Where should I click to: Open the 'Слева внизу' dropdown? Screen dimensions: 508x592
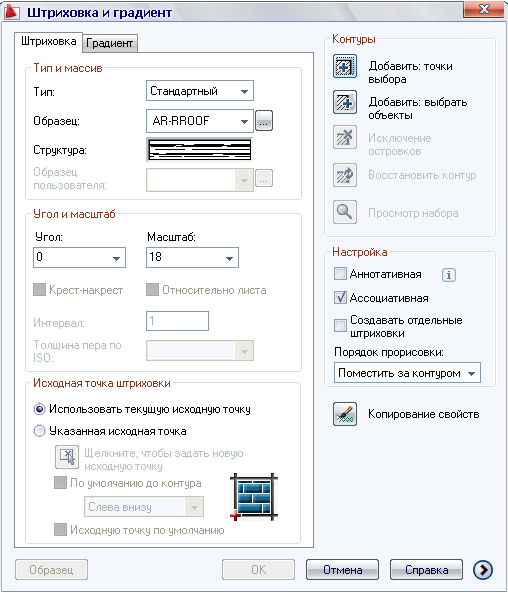point(144,507)
